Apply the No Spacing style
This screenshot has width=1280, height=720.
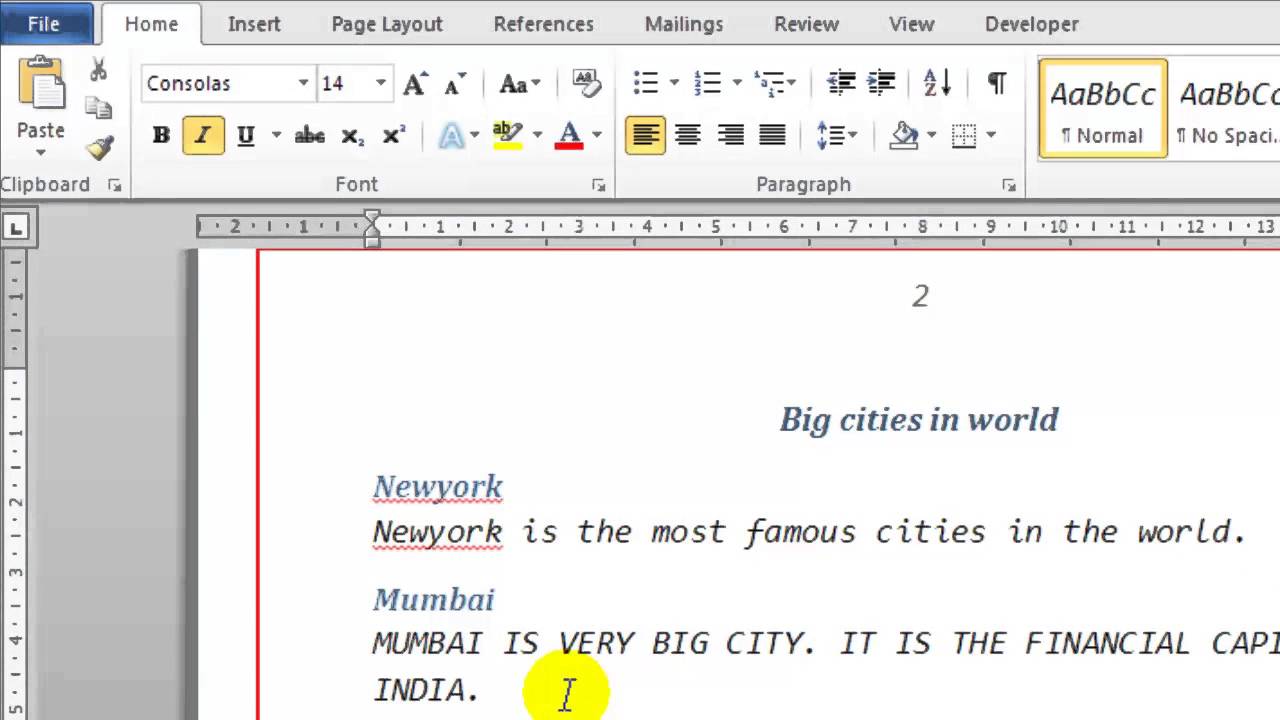[1226, 108]
